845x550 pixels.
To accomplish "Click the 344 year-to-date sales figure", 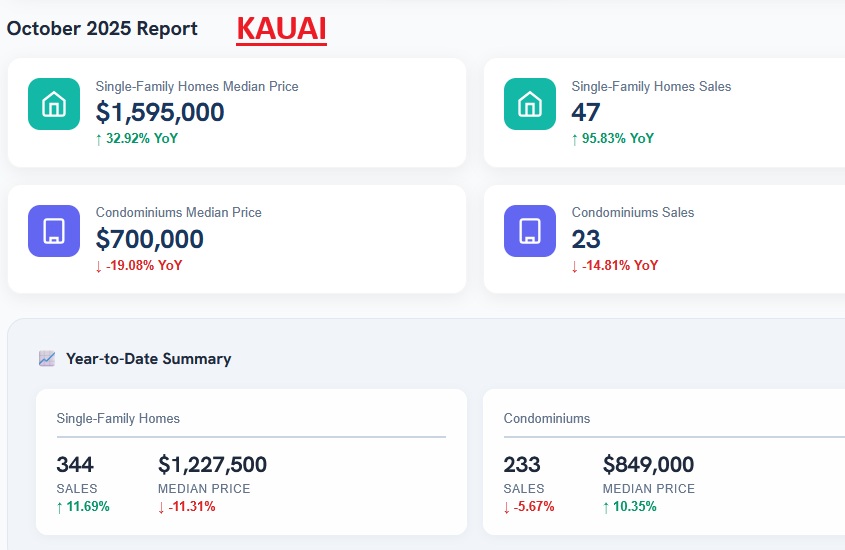I will [x=75, y=464].
